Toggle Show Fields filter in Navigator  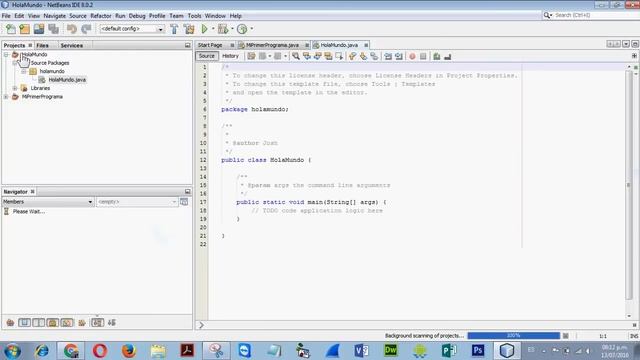pyautogui.click(x=24, y=323)
